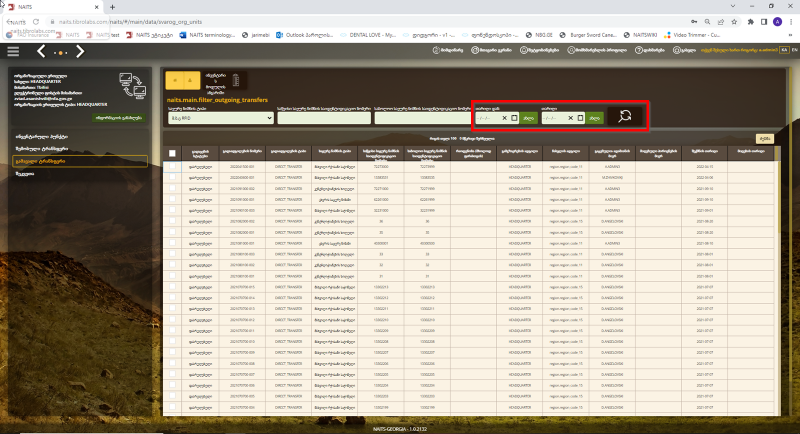The image size is (800, 434).
Task: Click the dark toolbar button with tag icon
Action: 224,82
